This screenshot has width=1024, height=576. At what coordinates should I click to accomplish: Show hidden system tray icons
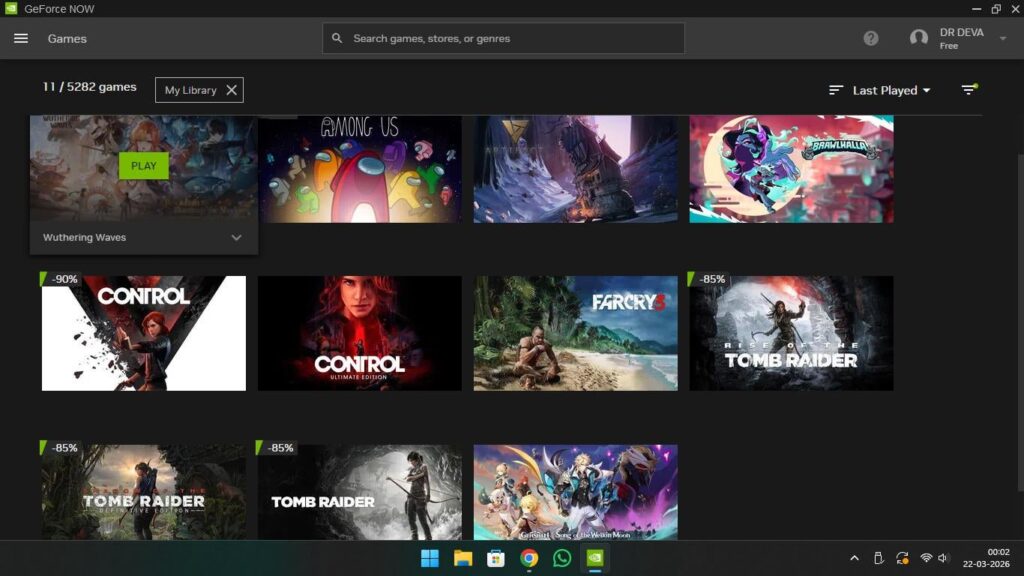[x=854, y=558]
